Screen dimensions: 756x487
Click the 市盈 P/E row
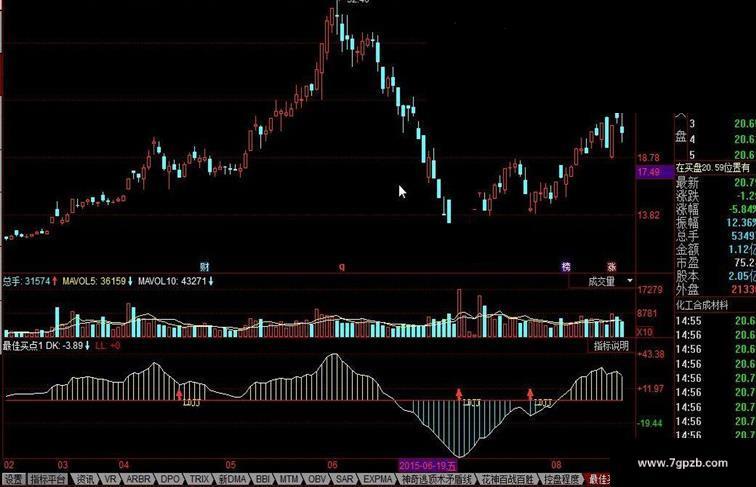coord(715,263)
